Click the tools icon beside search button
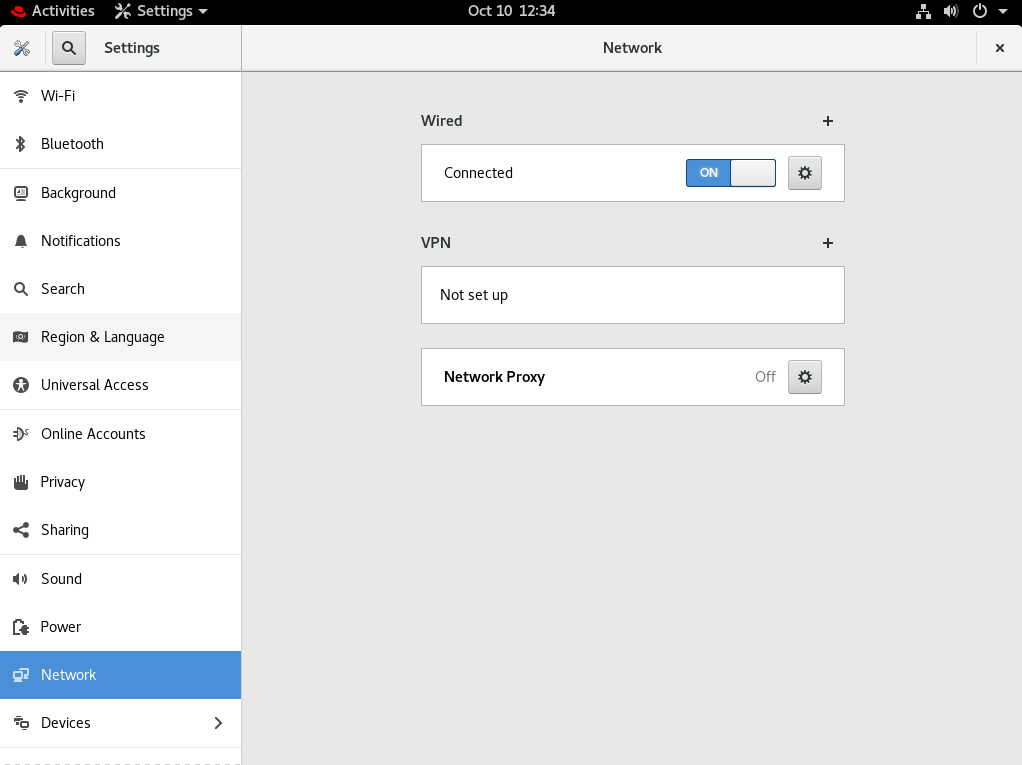 (x=22, y=48)
